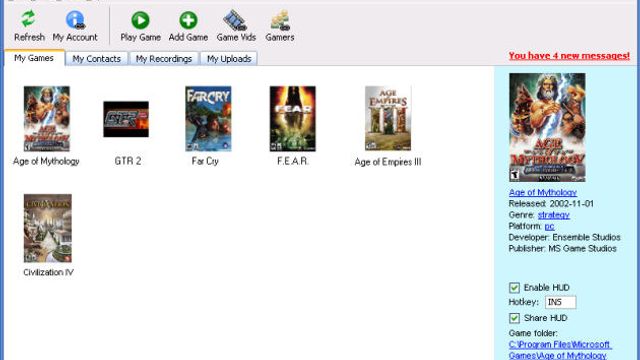
Task: Open the 4 new messages link
Action: pos(569,56)
